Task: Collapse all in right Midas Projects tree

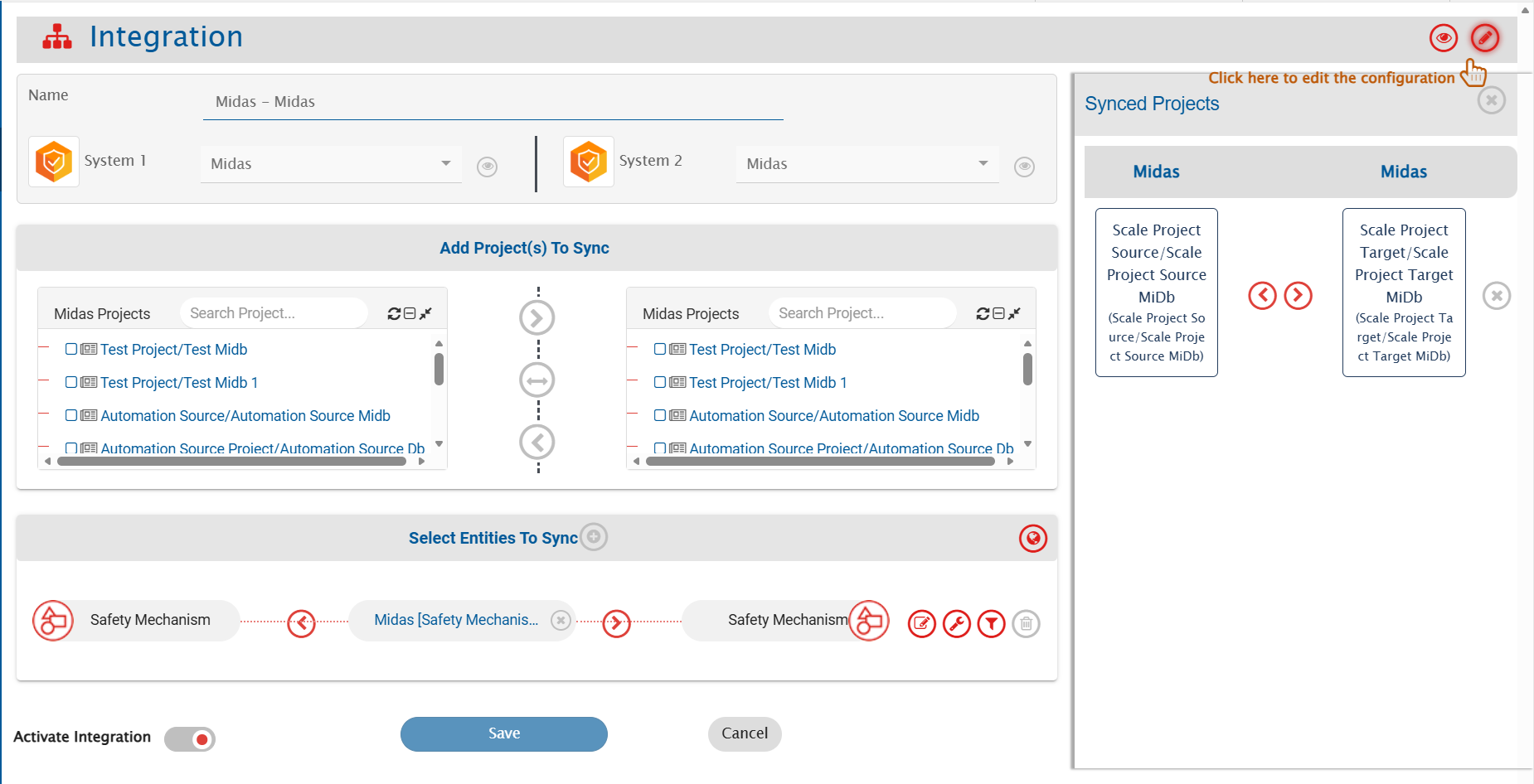Action: 998,313
